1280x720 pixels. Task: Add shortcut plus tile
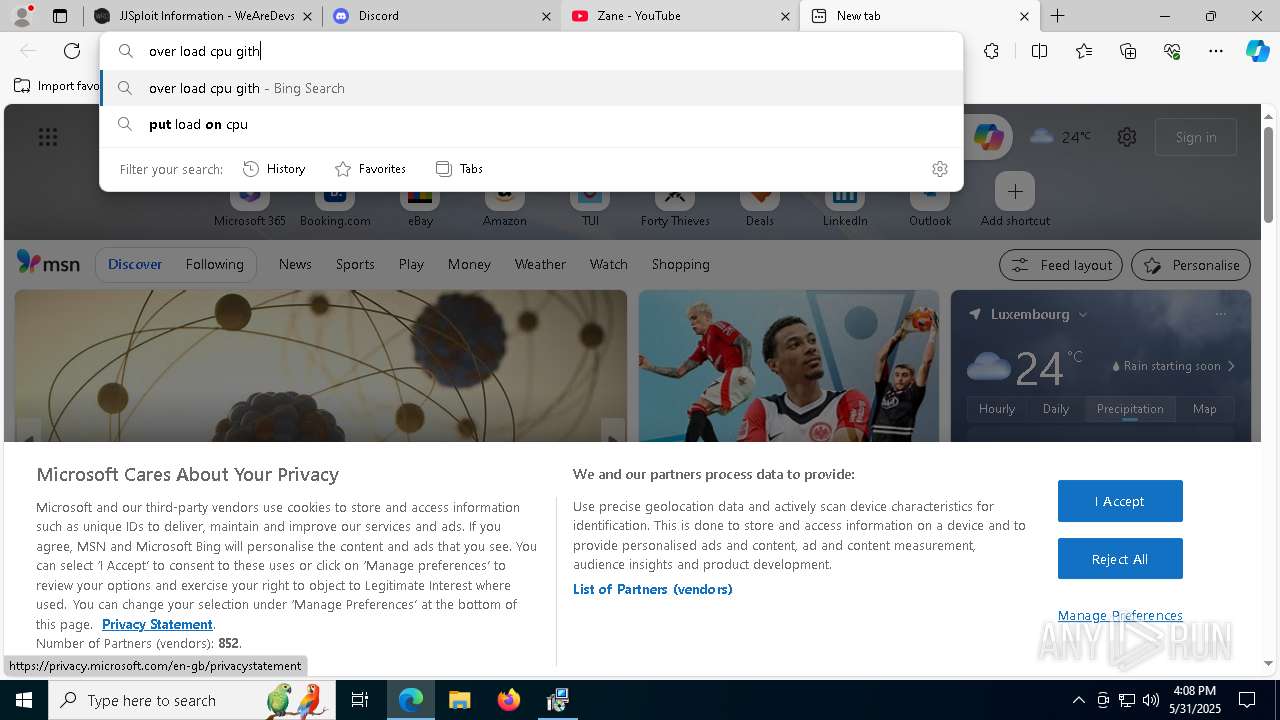tap(1015, 199)
